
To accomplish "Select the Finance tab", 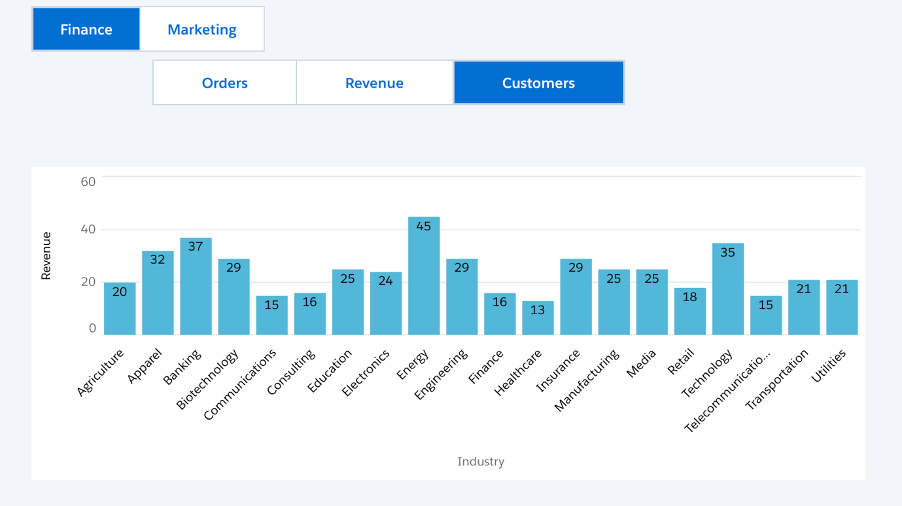I will (86, 29).
